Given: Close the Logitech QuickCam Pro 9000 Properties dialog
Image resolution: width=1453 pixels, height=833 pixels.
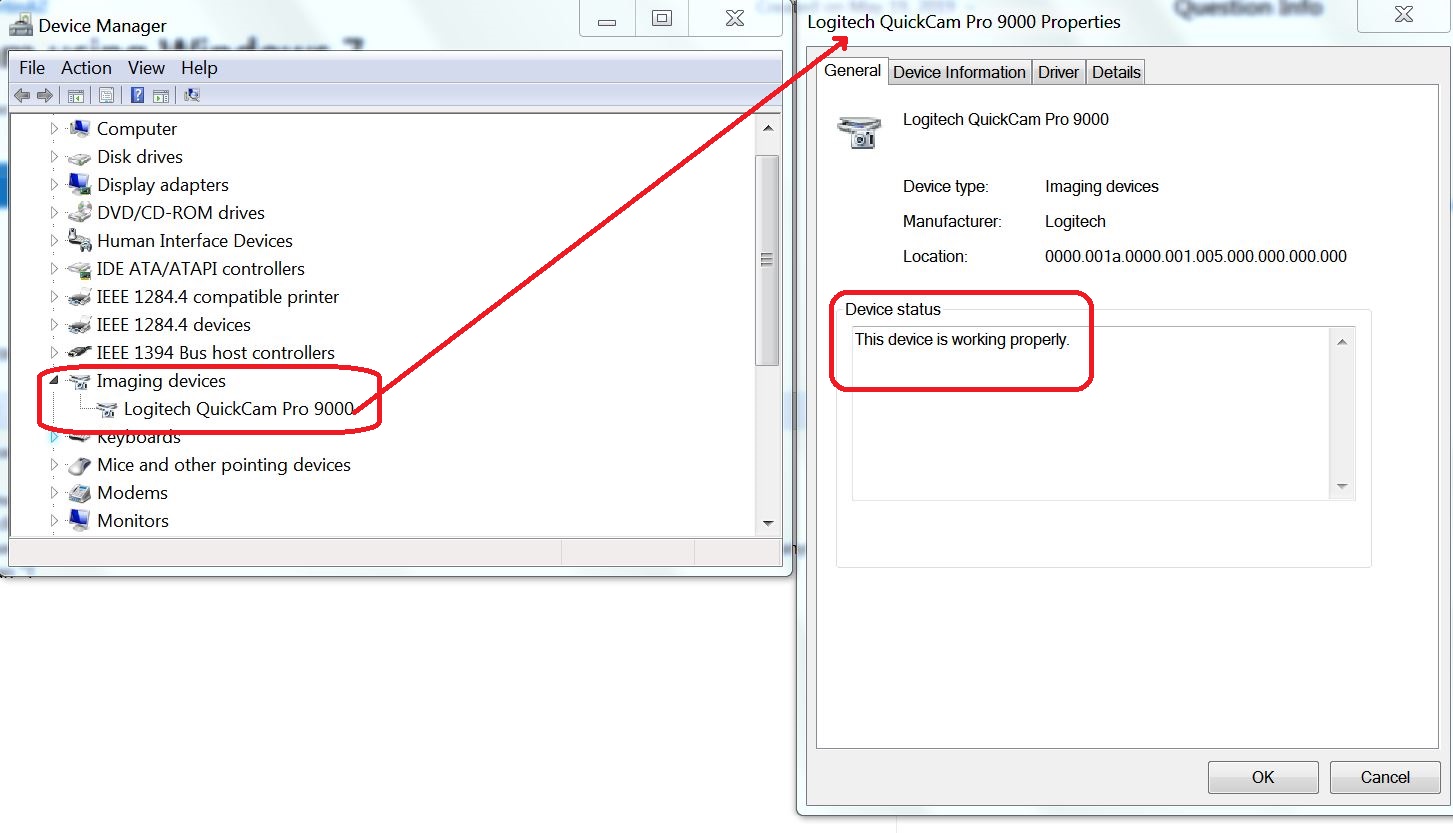Looking at the screenshot, I should click(x=1405, y=15).
